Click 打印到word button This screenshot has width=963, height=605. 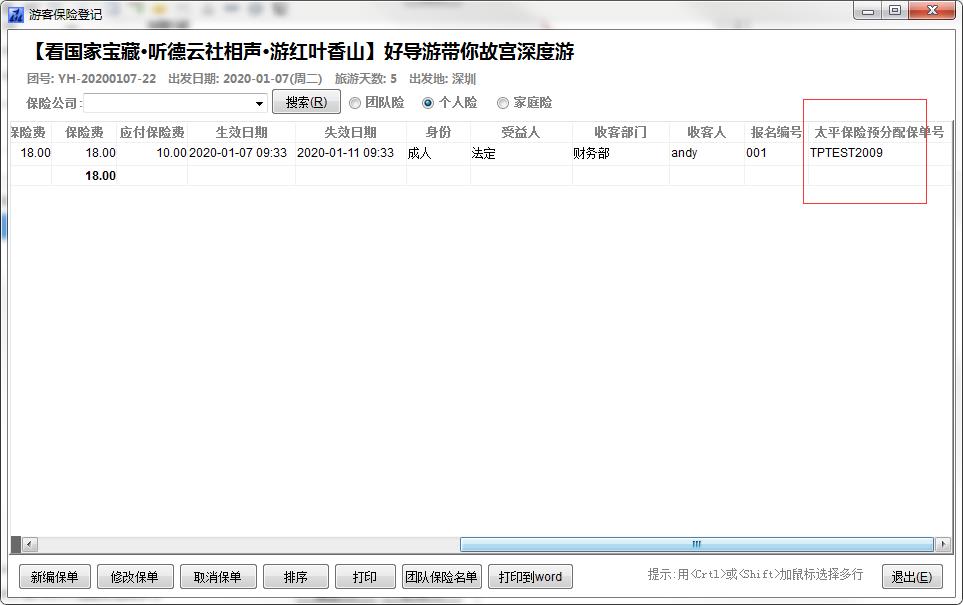(530, 577)
